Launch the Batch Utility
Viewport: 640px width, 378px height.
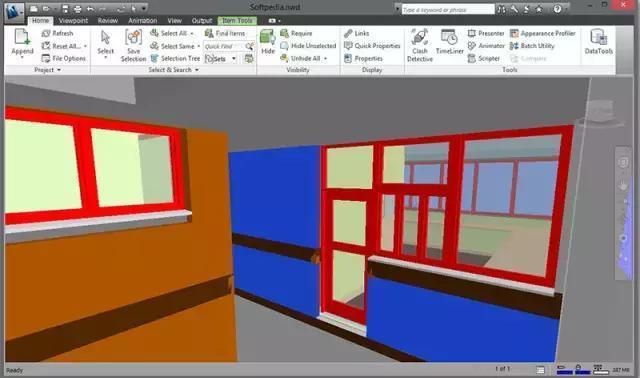[532, 46]
